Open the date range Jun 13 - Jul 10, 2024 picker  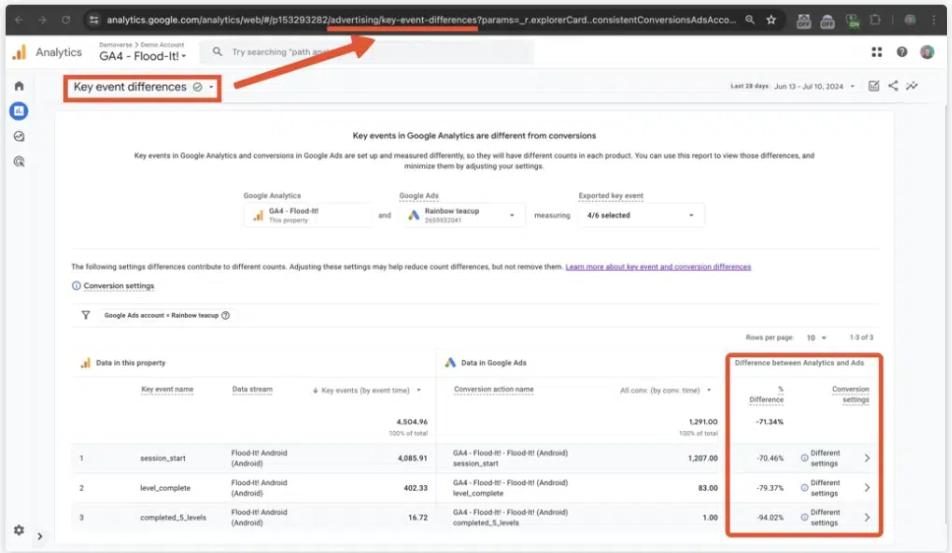pyautogui.click(x=814, y=86)
